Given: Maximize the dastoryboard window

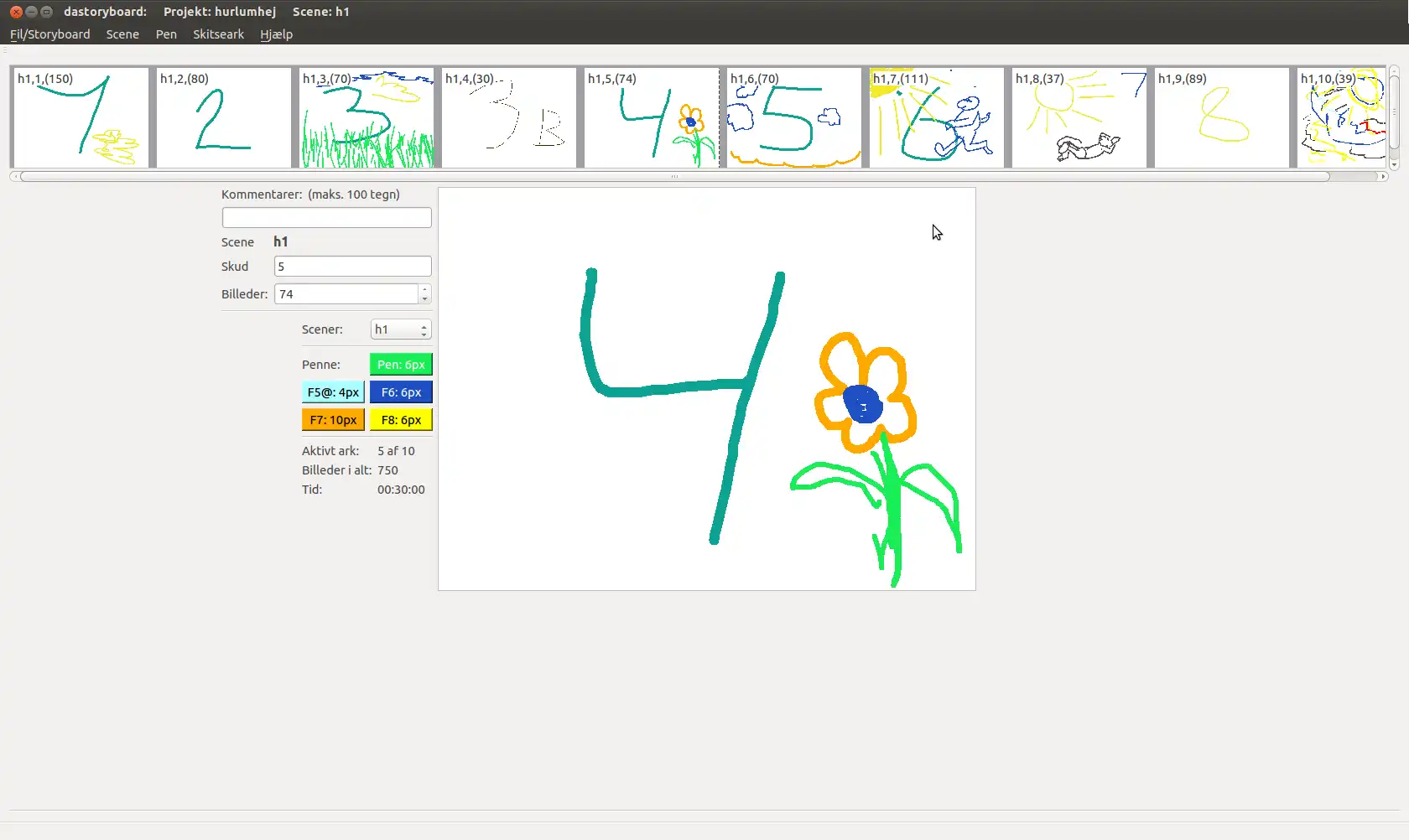Looking at the screenshot, I should [46, 12].
